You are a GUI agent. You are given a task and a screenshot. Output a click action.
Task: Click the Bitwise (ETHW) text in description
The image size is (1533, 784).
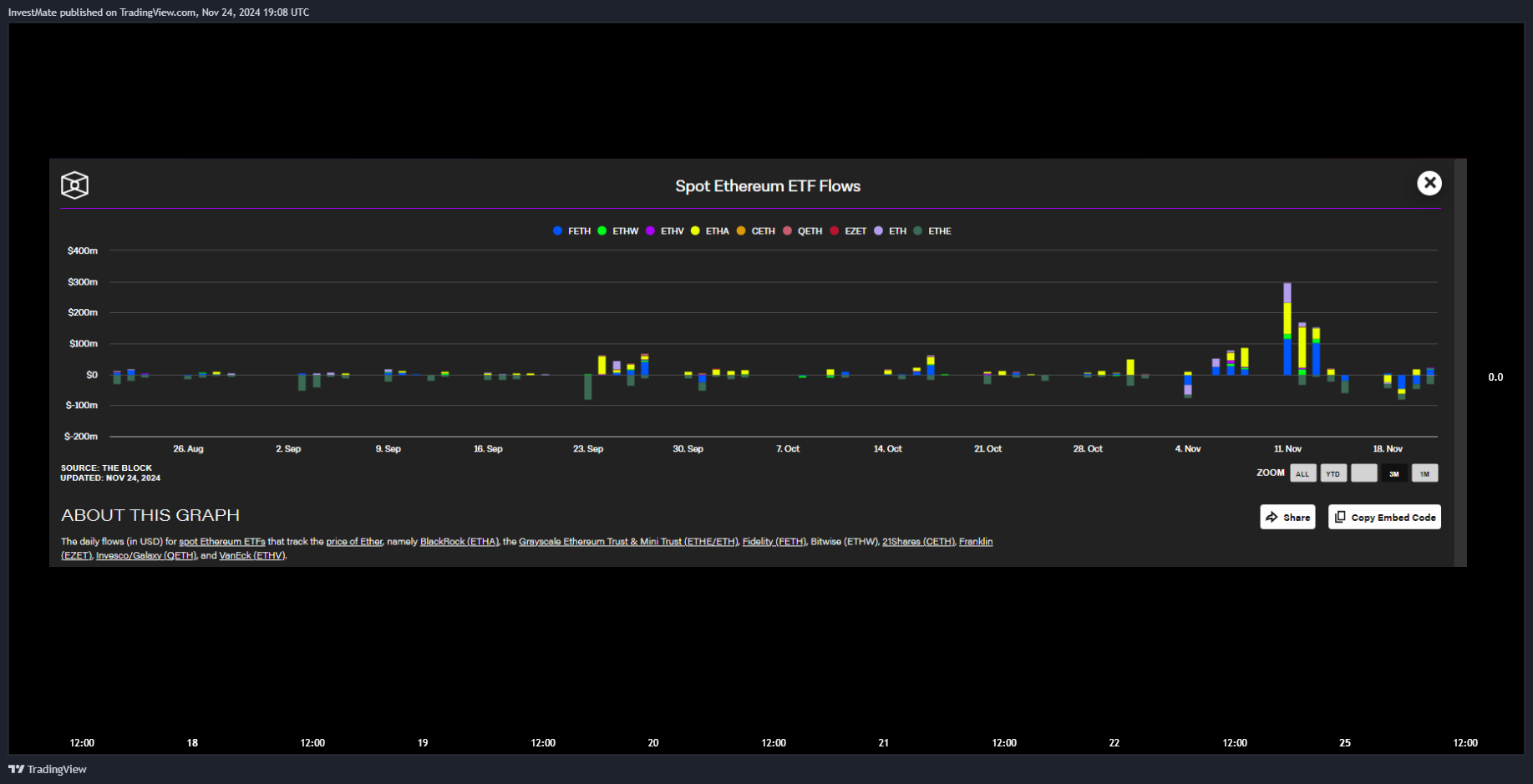845,542
